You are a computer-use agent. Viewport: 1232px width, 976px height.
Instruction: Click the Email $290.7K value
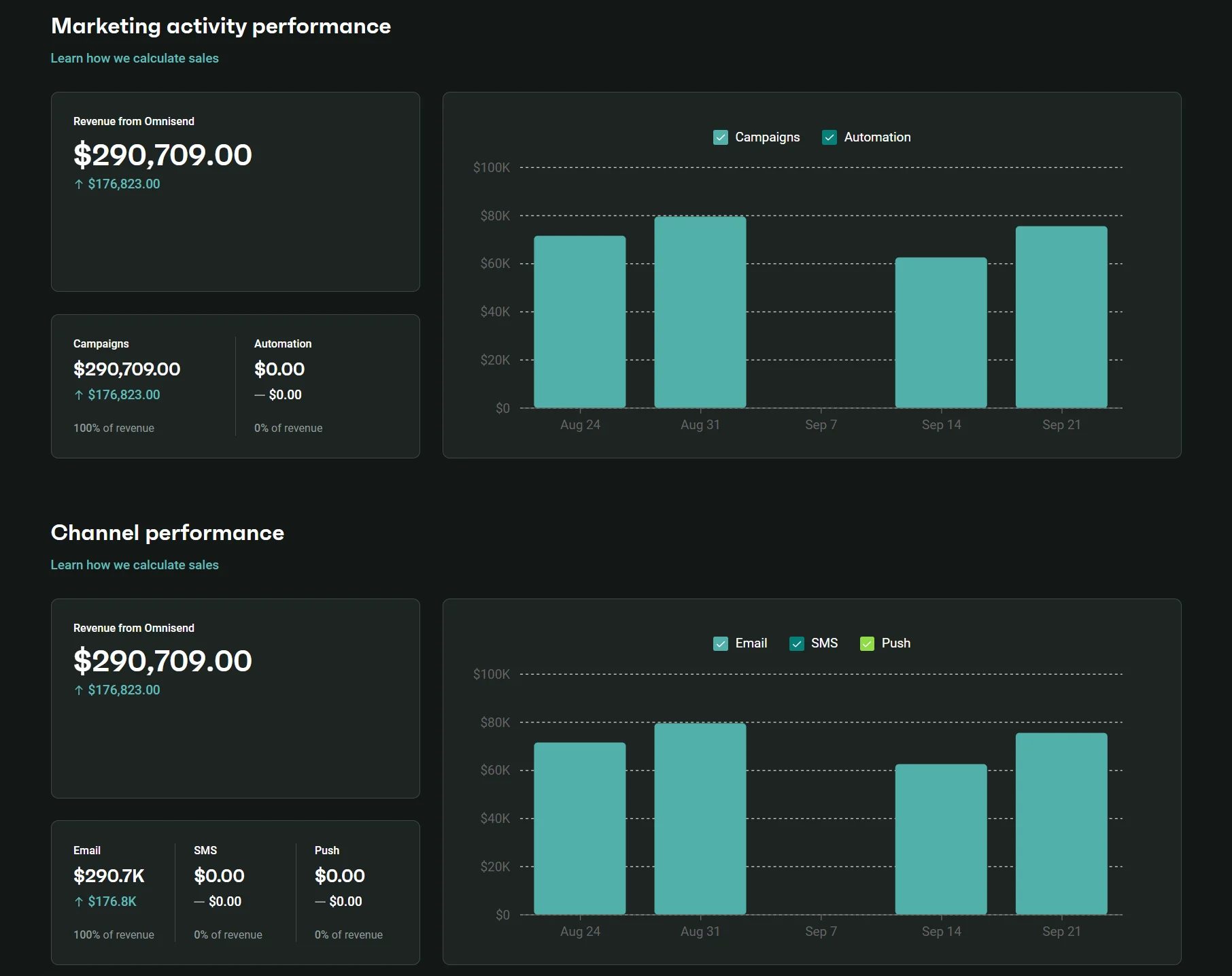(x=109, y=876)
